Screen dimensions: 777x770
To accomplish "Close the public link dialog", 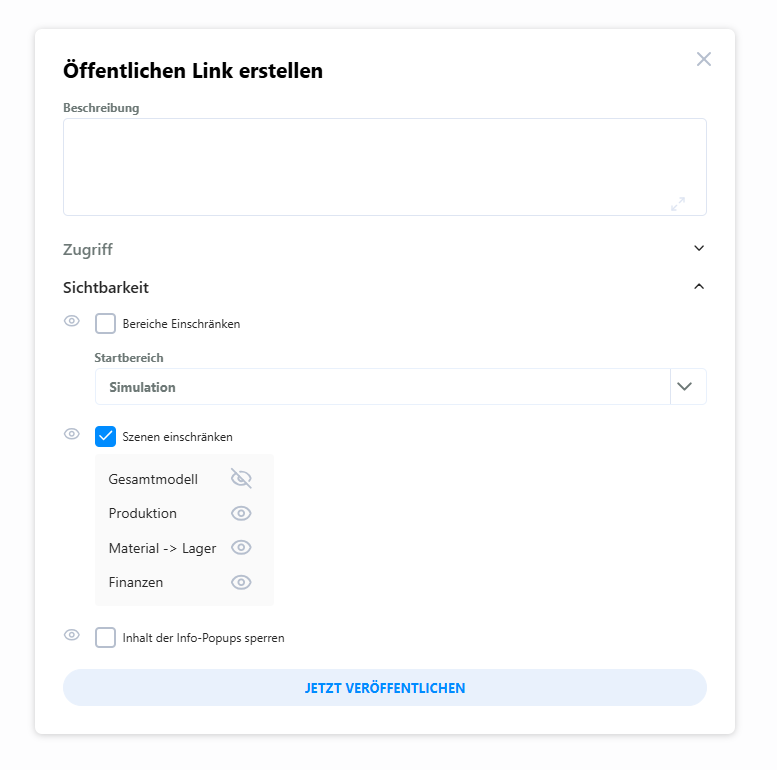I will pos(704,59).
